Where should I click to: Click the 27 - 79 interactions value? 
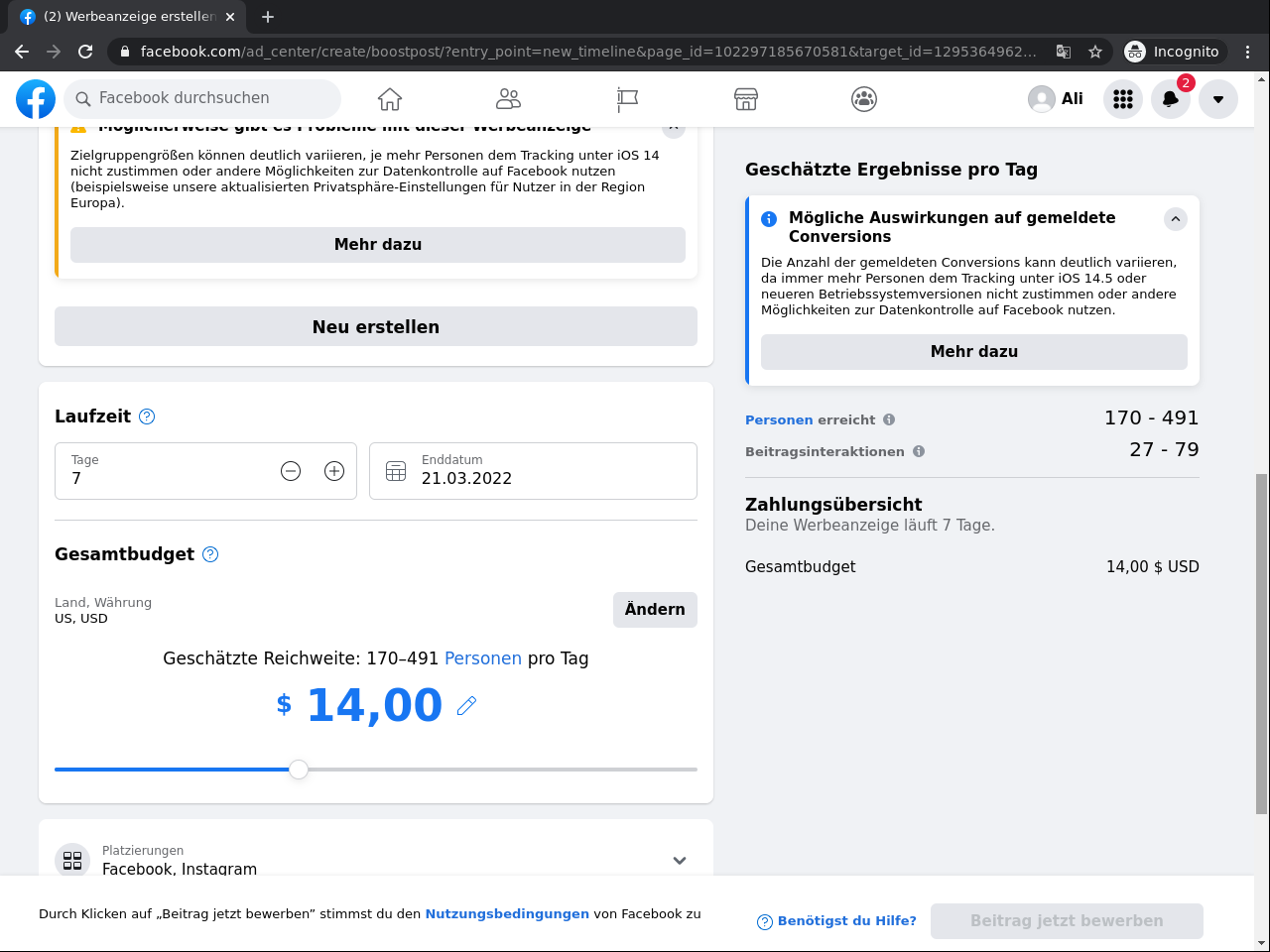(x=1164, y=450)
